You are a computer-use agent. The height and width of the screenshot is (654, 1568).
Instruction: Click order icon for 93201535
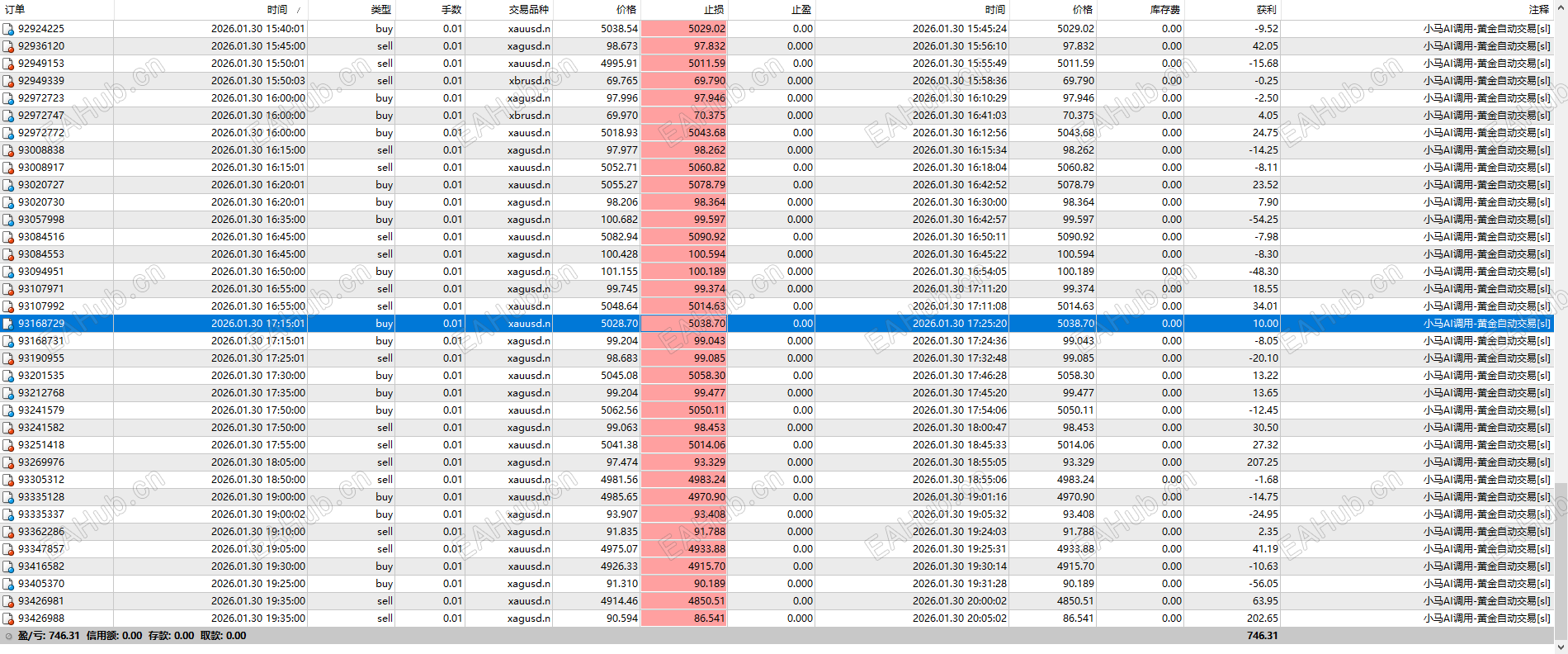click(x=8, y=376)
